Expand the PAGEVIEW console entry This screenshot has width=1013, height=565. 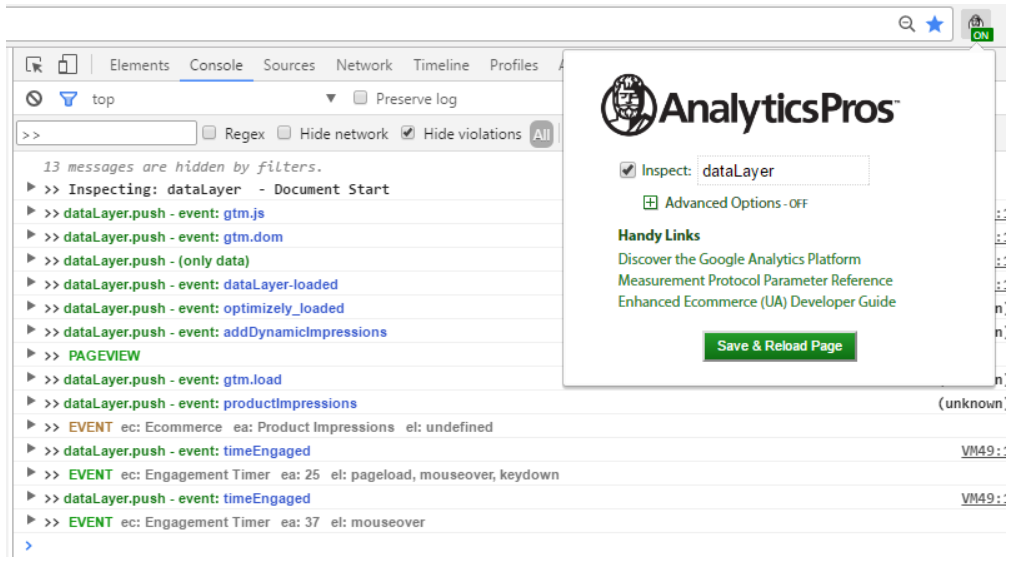point(32,355)
